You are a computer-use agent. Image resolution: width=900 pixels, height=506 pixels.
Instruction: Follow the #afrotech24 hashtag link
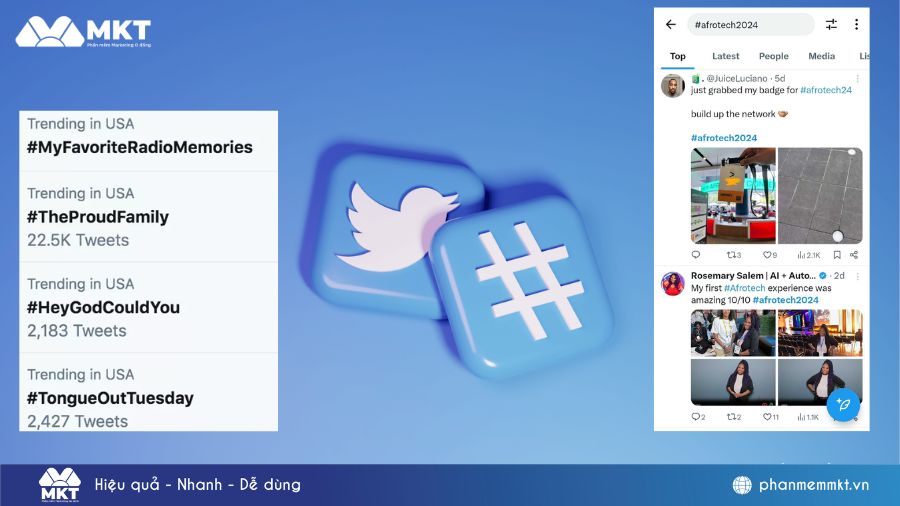point(826,90)
